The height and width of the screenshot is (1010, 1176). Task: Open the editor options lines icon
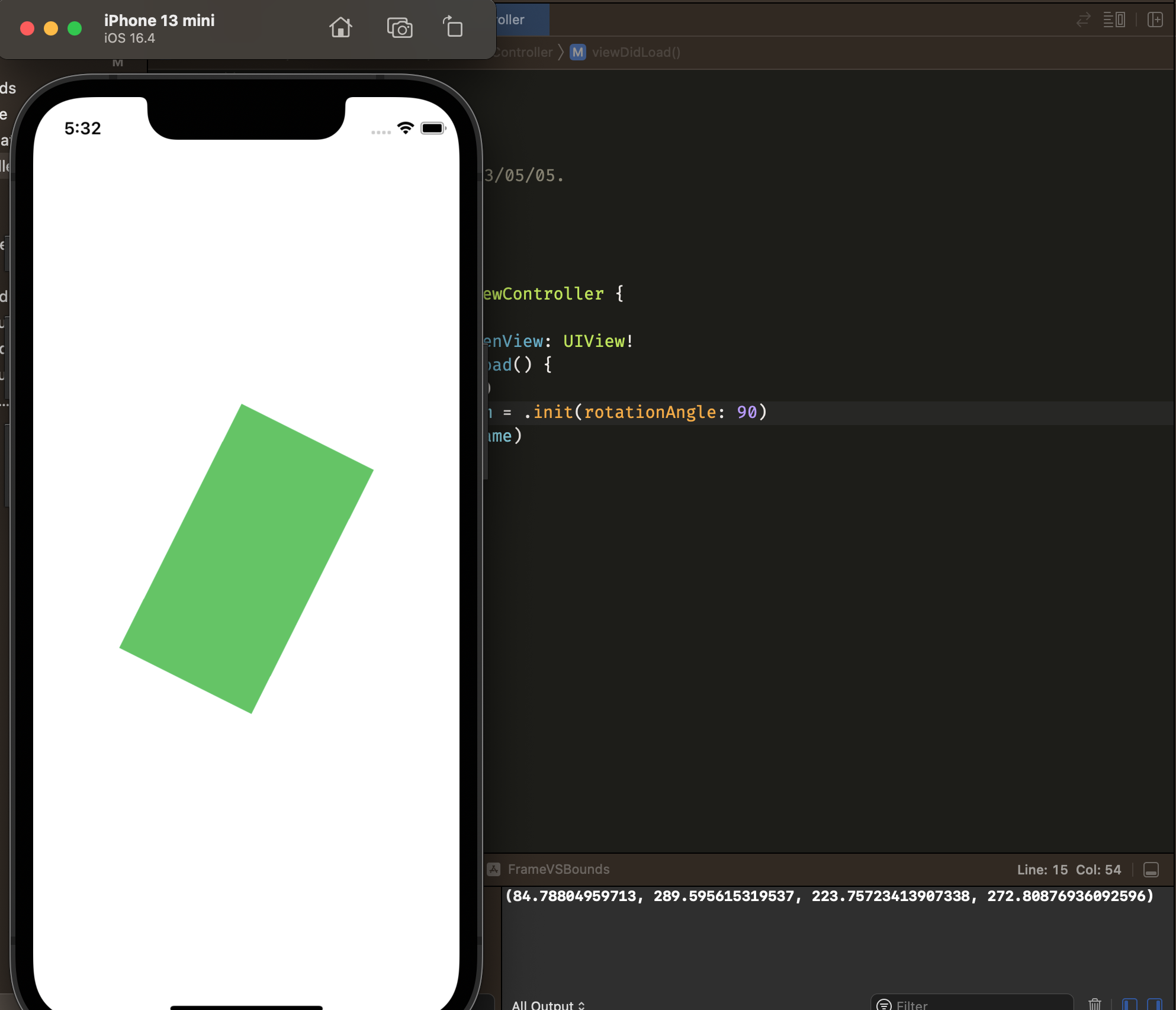[x=1114, y=20]
